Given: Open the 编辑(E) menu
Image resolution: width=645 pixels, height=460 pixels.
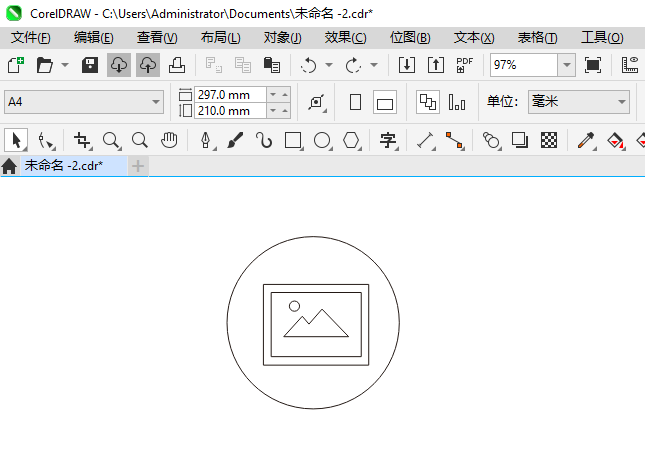Looking at the screenshot, I should [94, 38].
